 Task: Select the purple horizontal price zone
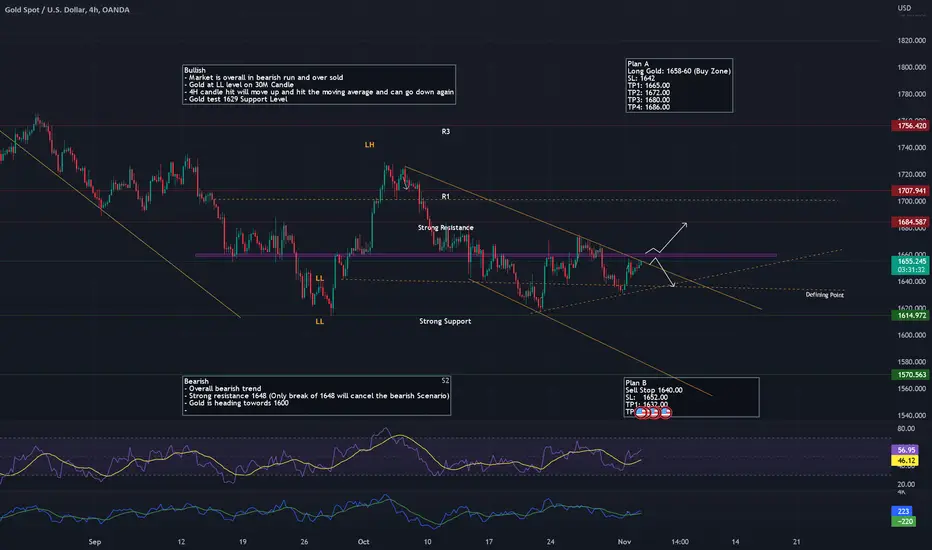point(486,256)
